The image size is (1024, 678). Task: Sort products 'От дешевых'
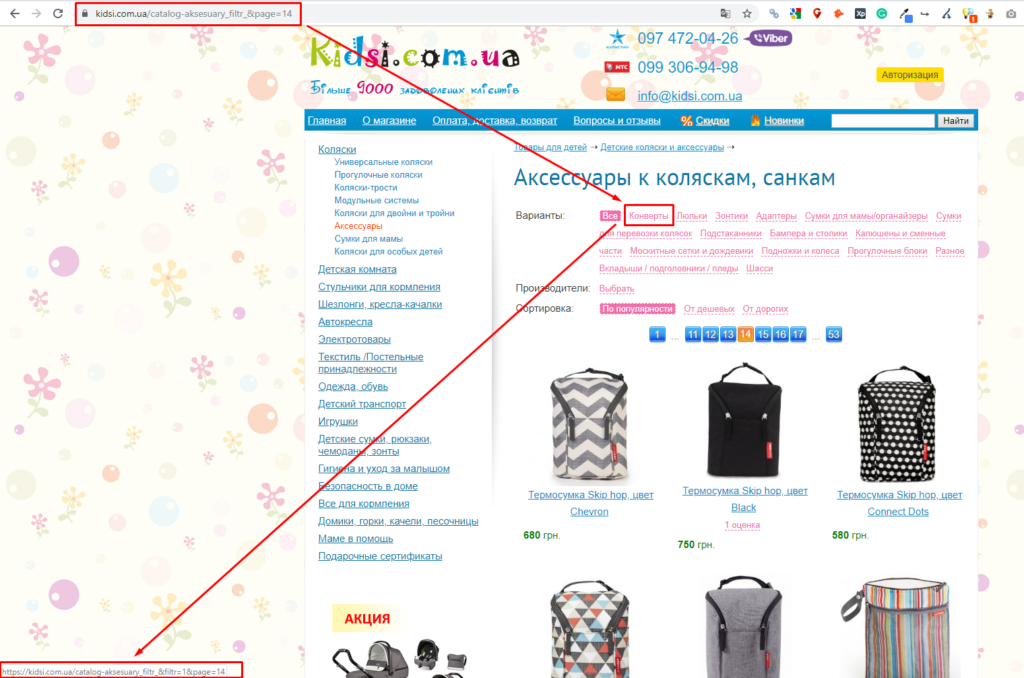tap(709, 308)
